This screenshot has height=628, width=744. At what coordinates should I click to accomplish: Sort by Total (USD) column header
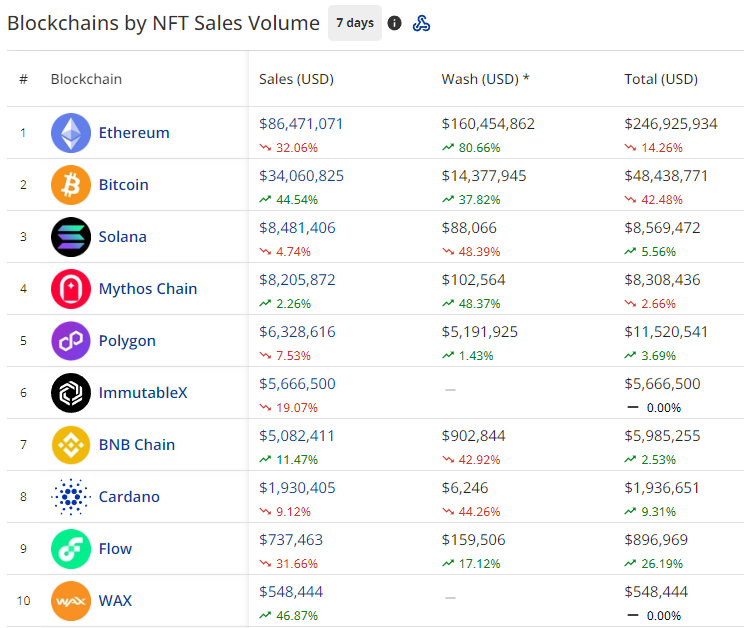(661, 79)
